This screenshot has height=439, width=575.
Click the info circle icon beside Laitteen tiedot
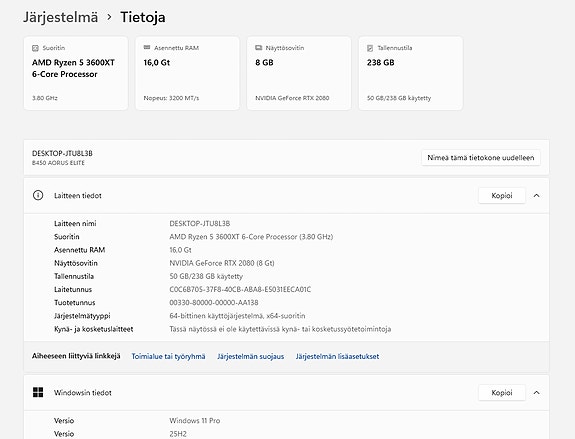coord(38,195)
